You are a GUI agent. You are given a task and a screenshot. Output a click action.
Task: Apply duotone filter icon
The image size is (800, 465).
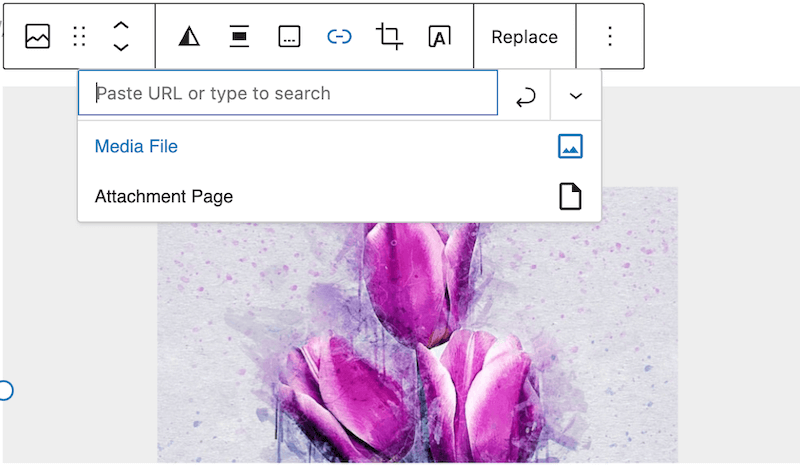click(189, 36)
